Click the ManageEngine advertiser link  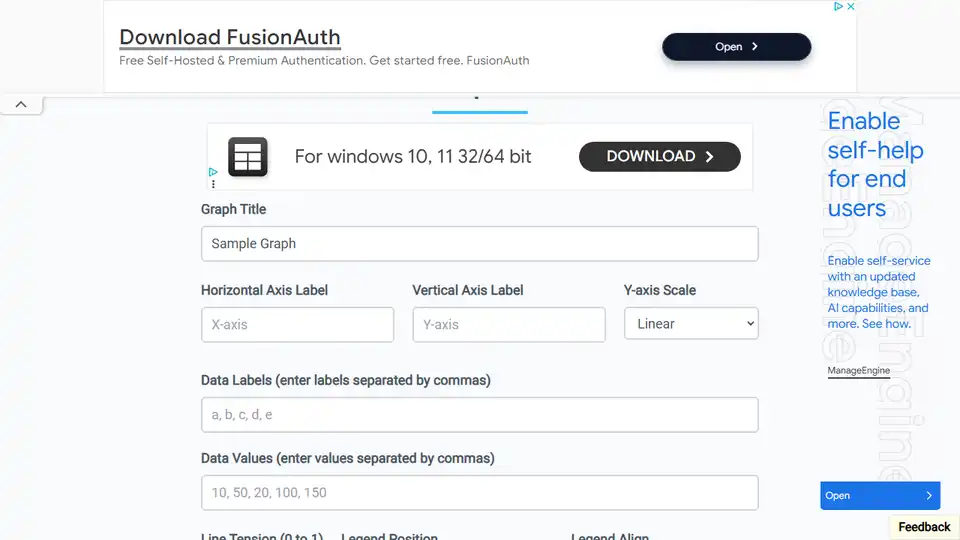tap(858, 370)
